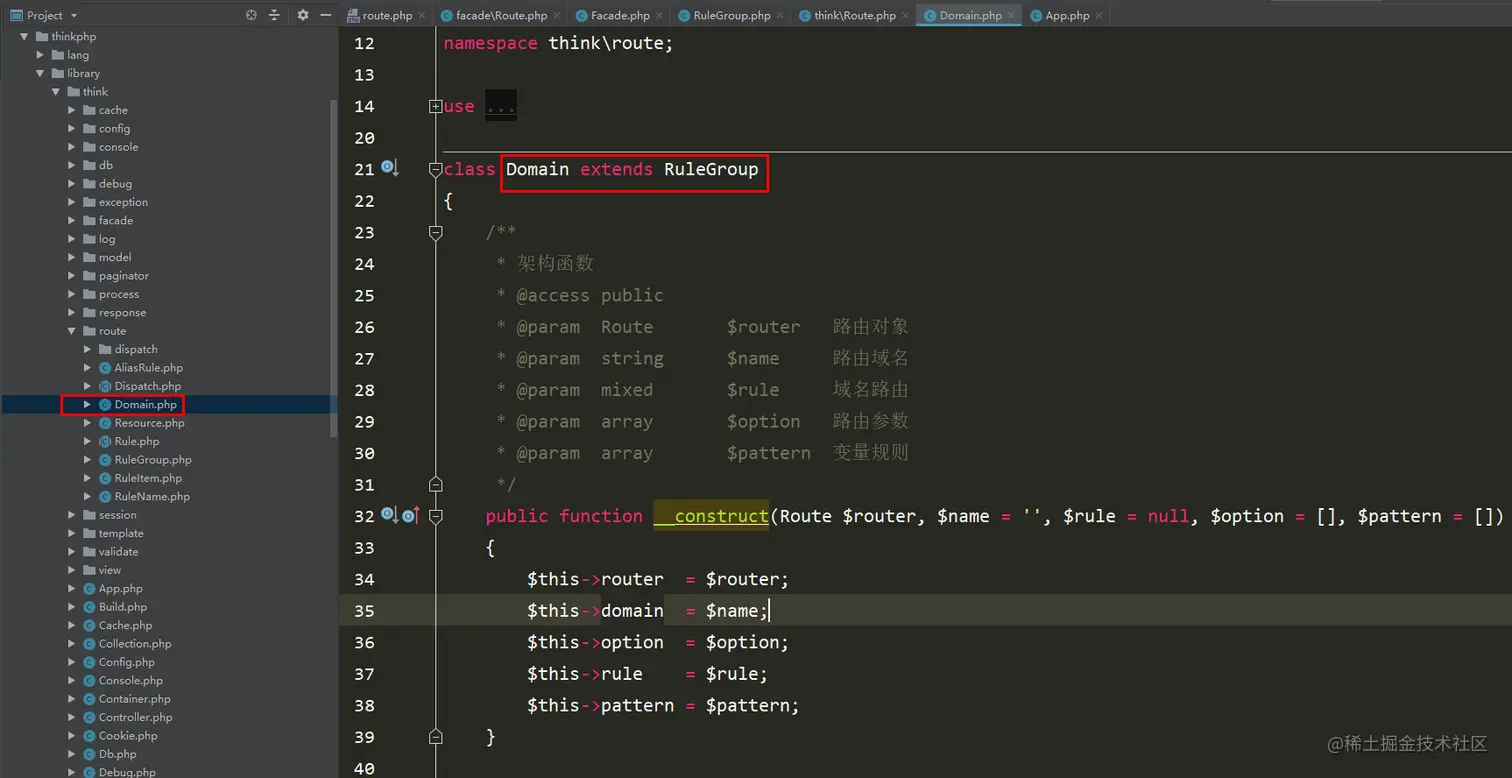The width and height of the screenshot is (1512, 778).
Task: Select the exception folder
Action: tap(123, 202)
